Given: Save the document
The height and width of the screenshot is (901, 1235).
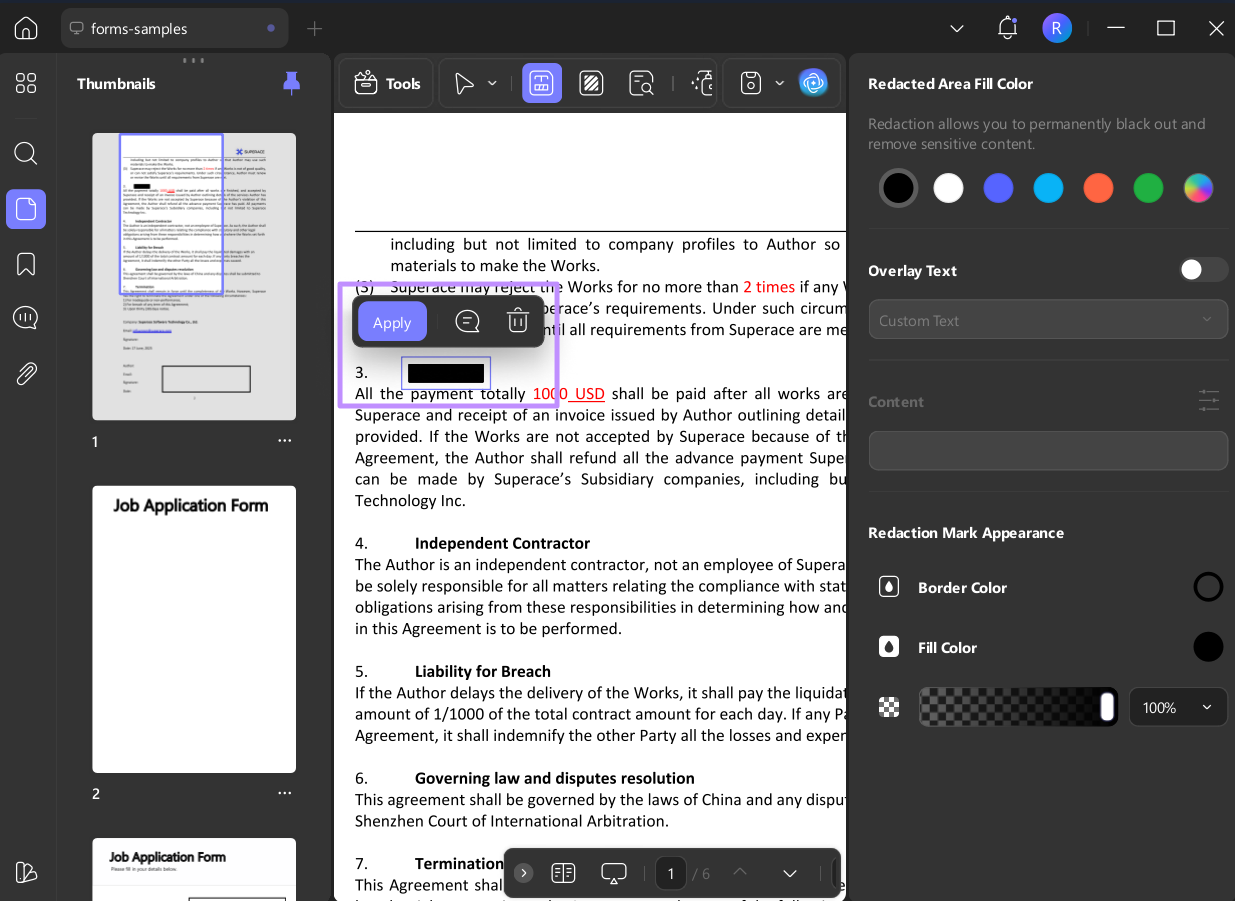Looking at the screenshot, I should (748, 83).
